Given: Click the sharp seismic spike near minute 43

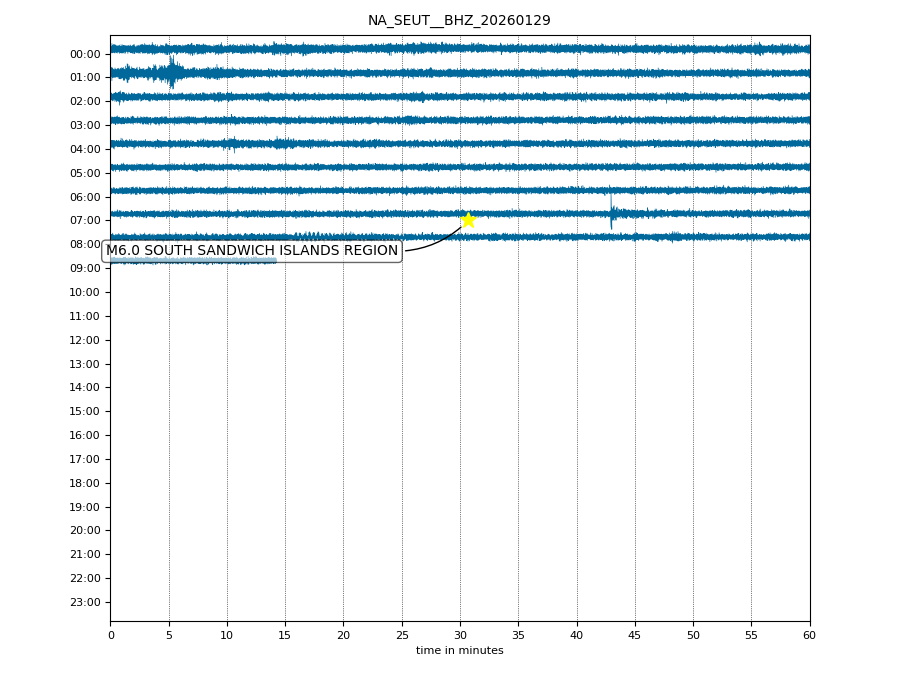Looking at the screenshot, I should coord(611,208).
